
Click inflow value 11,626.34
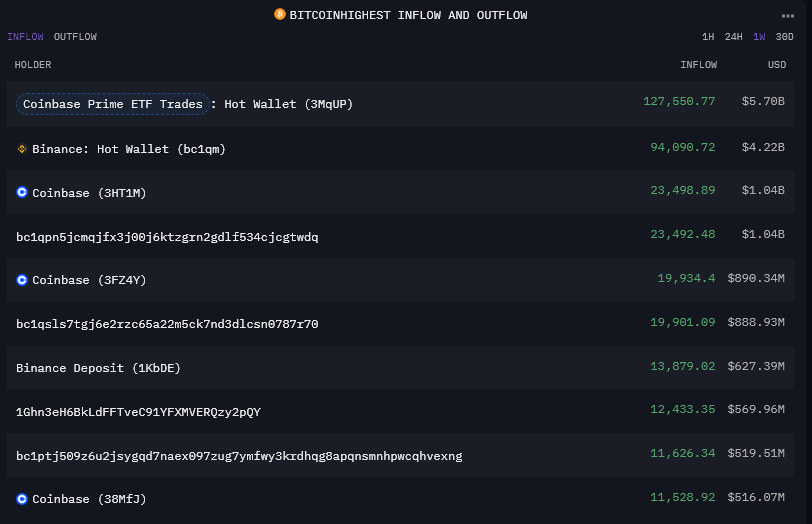683,454
